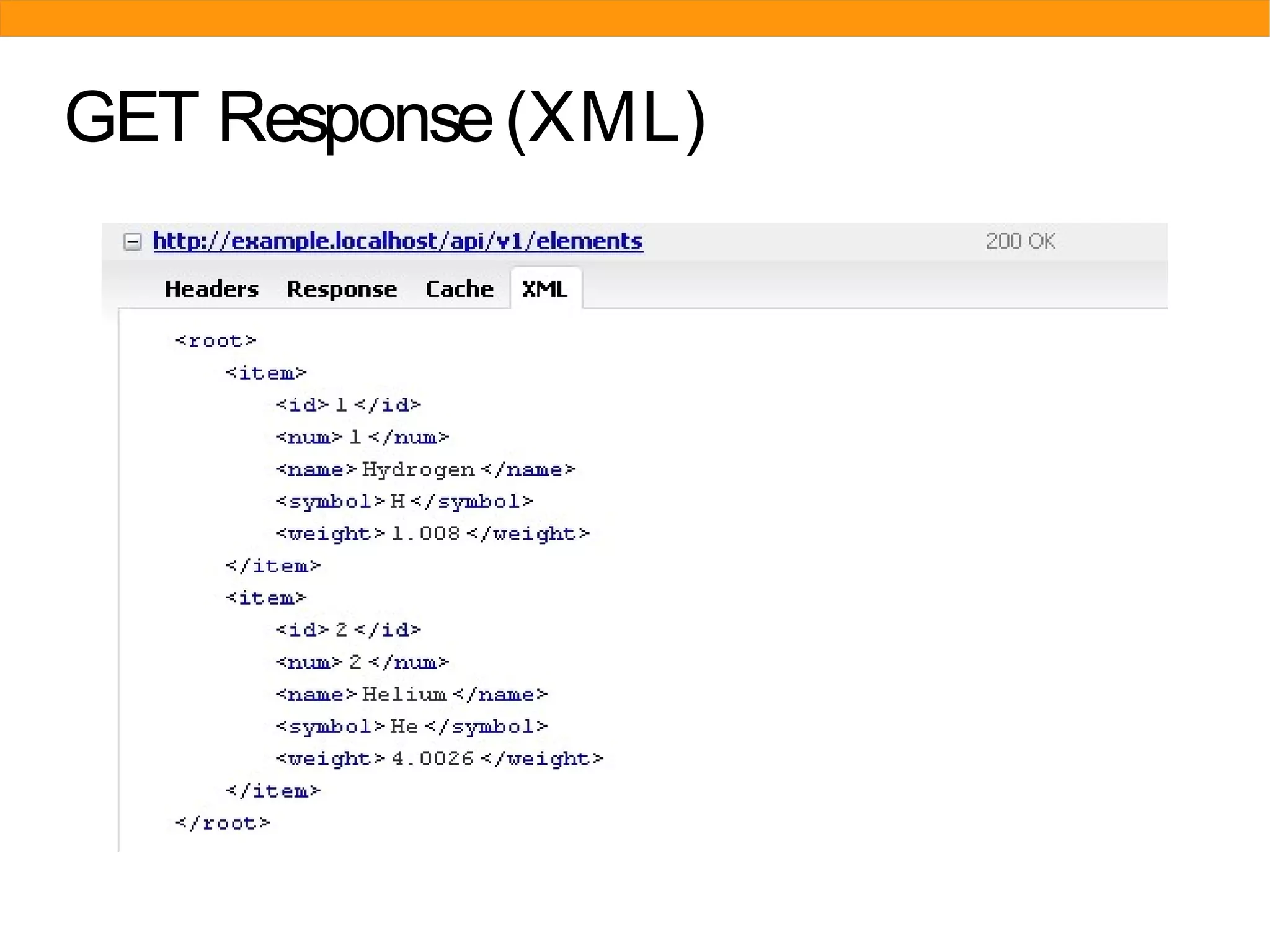Click the closing </root> tag
This screenshot has height=952, width=1270.
click(x=223, y=823)
